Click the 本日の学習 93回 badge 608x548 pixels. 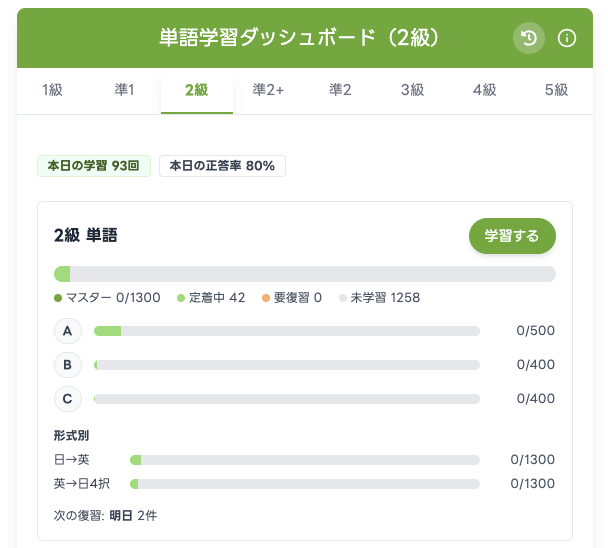93,166
